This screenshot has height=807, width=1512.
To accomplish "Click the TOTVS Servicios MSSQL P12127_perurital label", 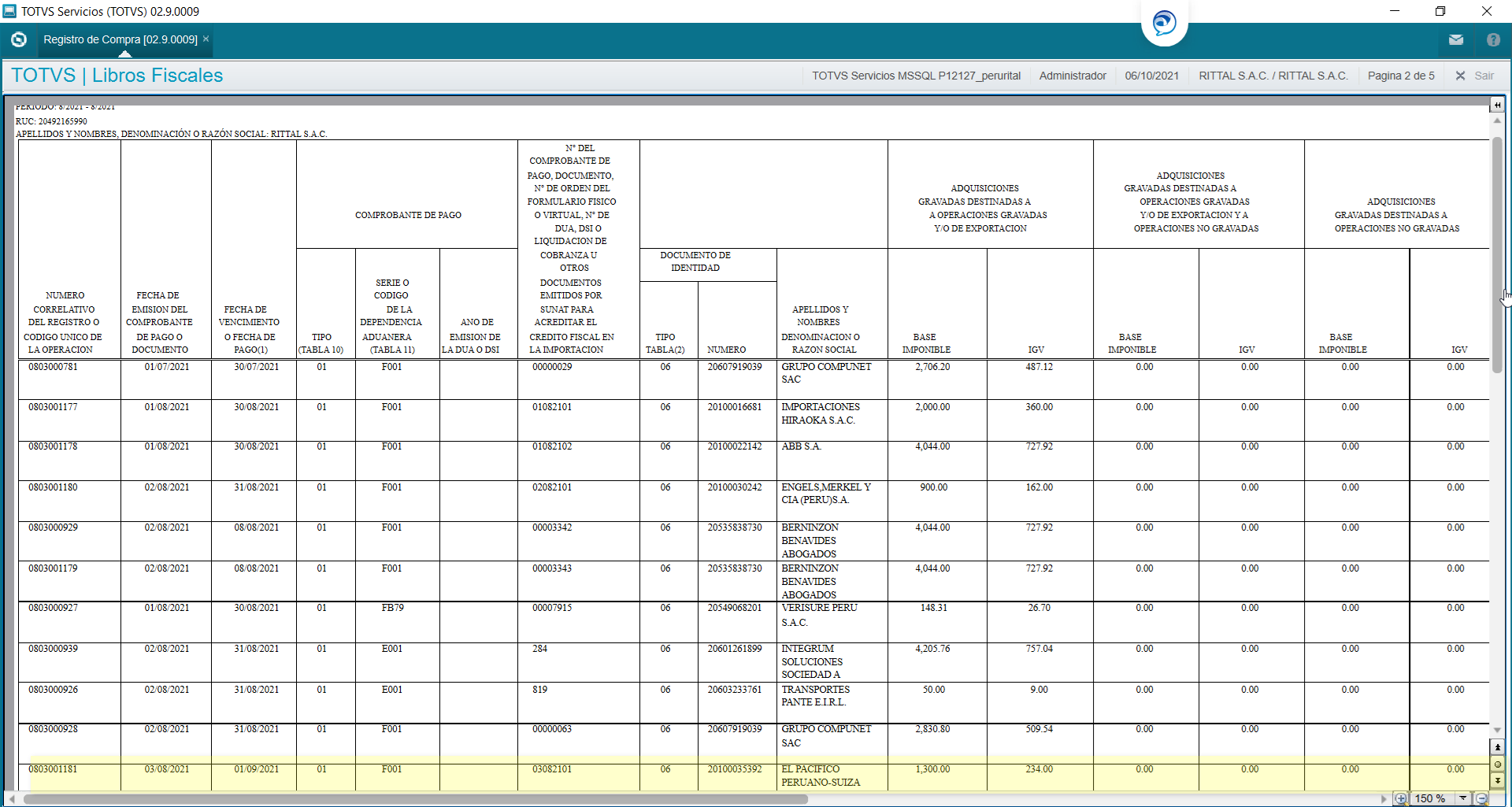I will click(917, 76).
